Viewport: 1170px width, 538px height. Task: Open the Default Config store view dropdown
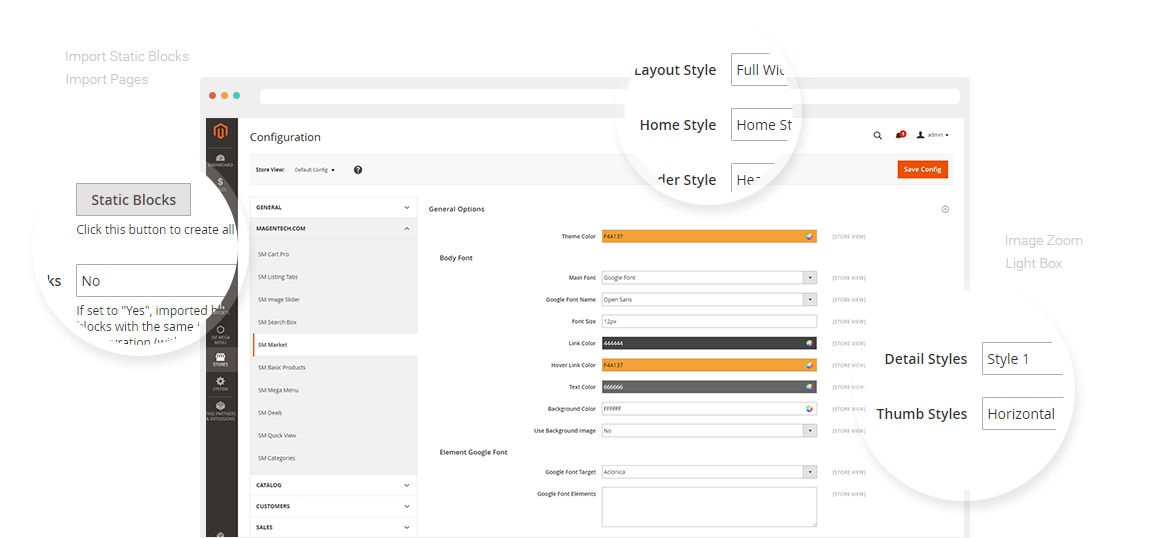tap(315, 170)
